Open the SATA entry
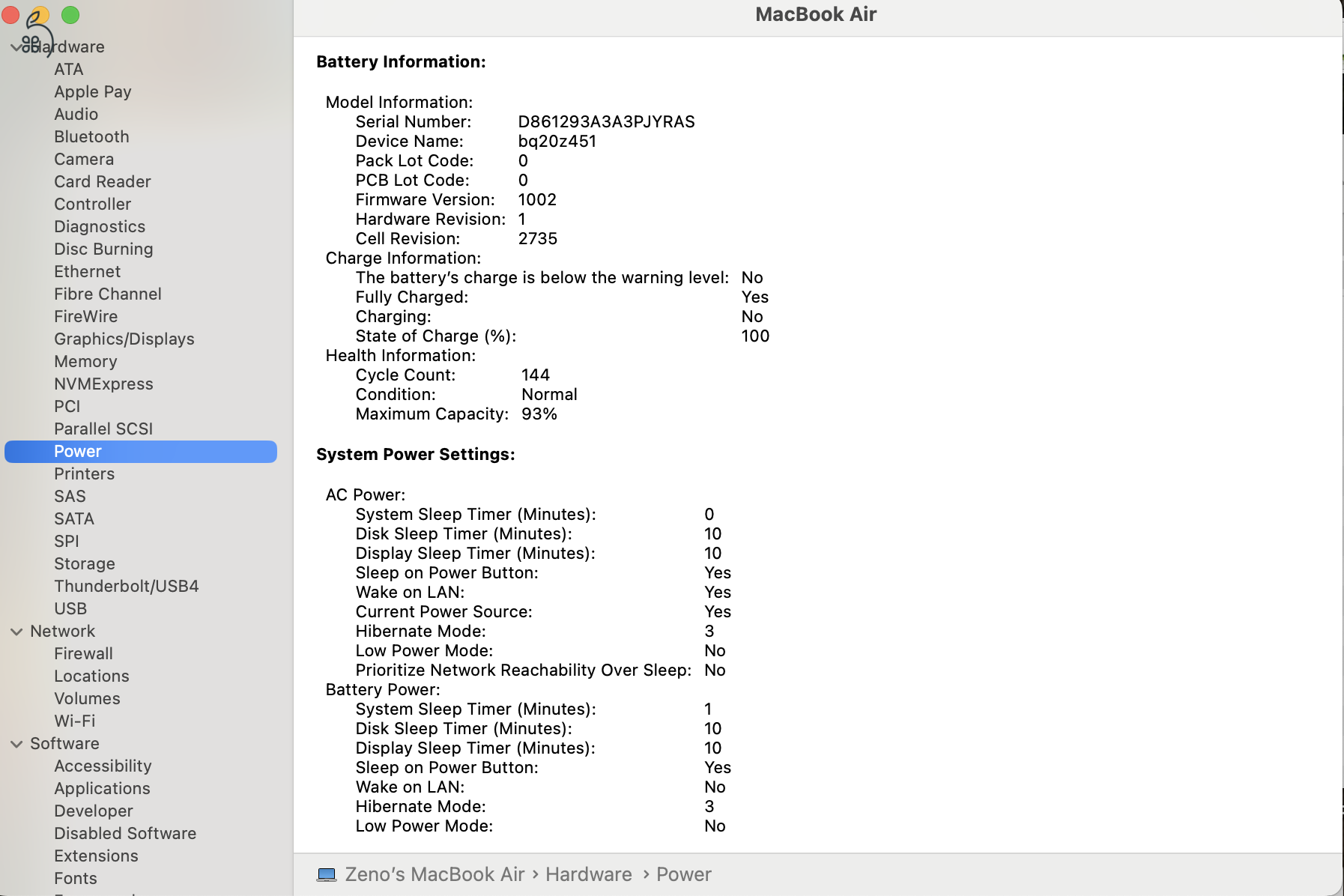The width and height of the screenshot is (1344, 896). [74, 518]
